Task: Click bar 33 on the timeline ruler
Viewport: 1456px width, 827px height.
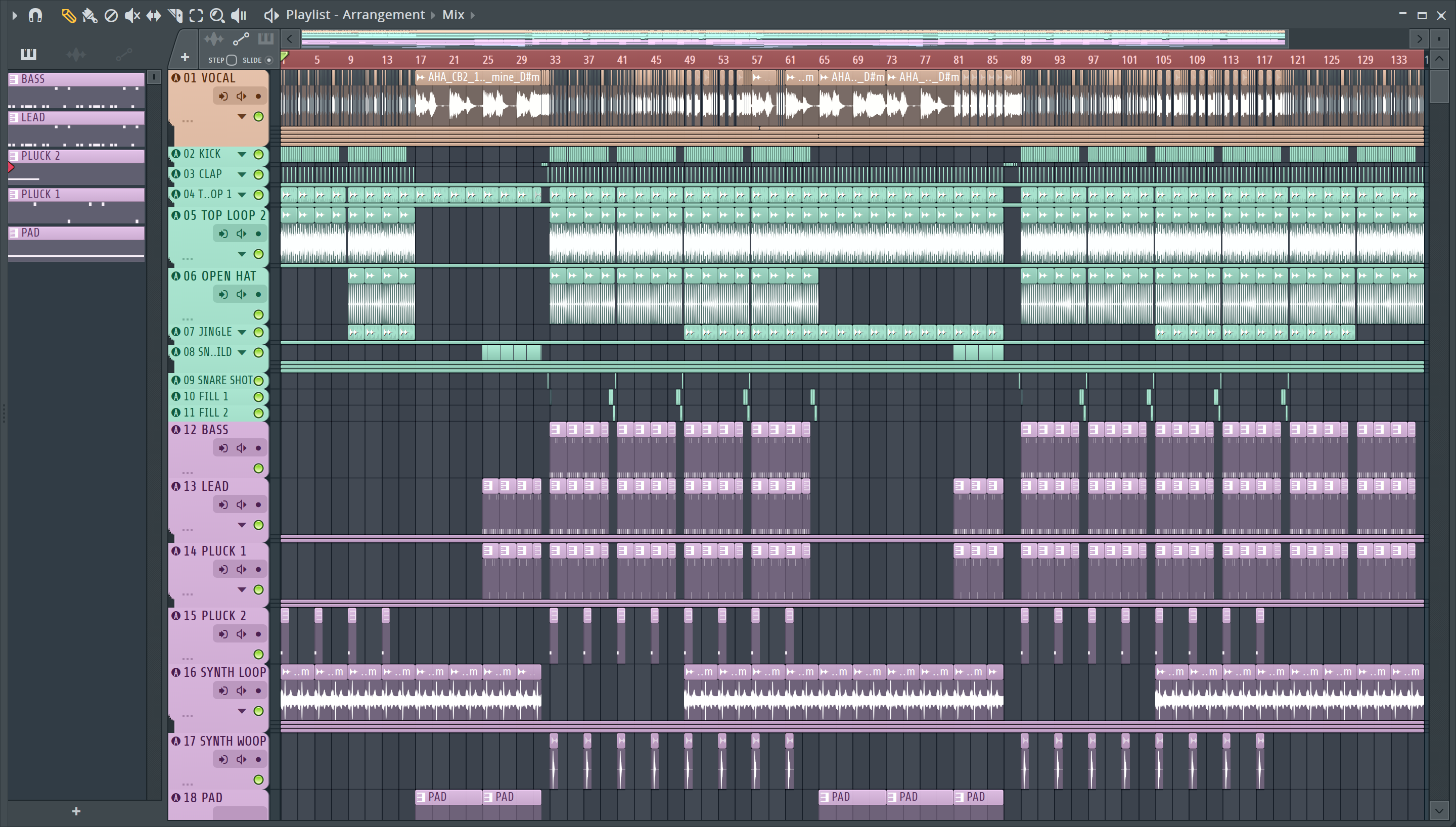Action: point(555,60)
